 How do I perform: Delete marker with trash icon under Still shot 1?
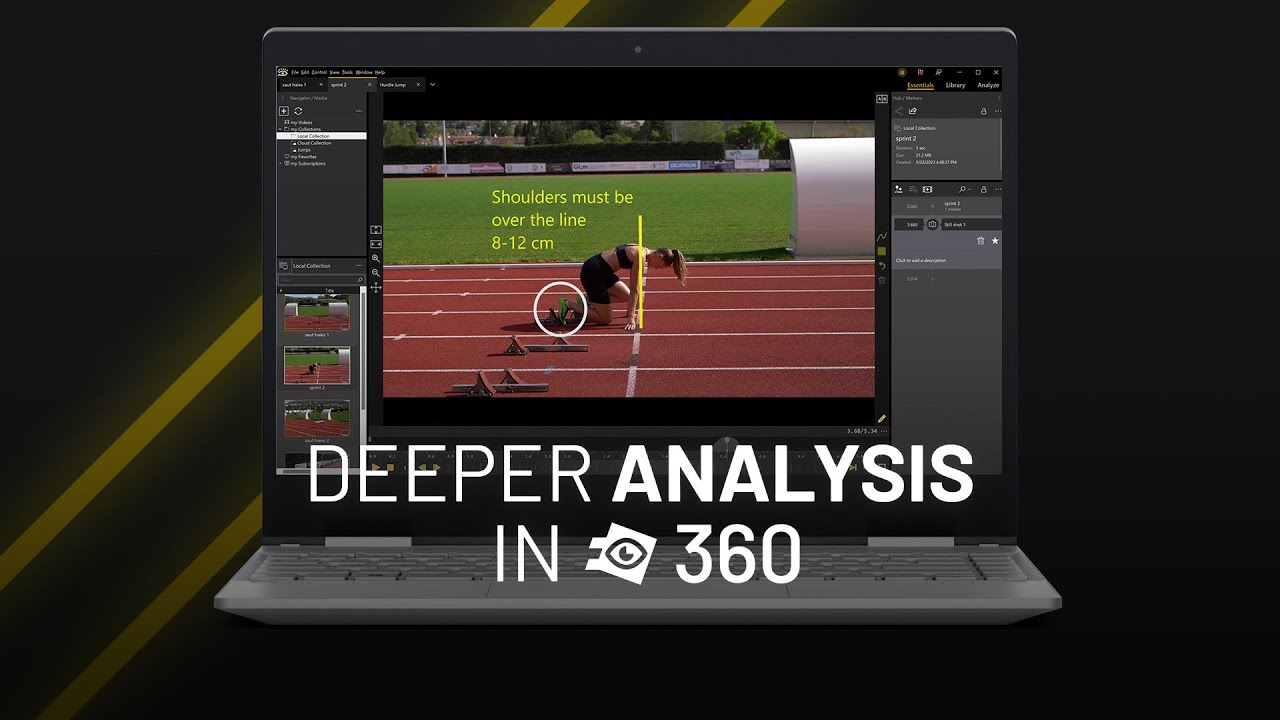click(980, 241)
